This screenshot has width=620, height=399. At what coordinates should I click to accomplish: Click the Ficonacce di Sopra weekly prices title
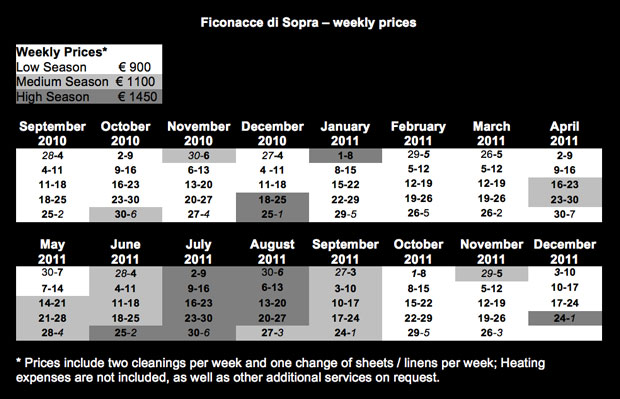pyautogui.click(x=308, y=23)
